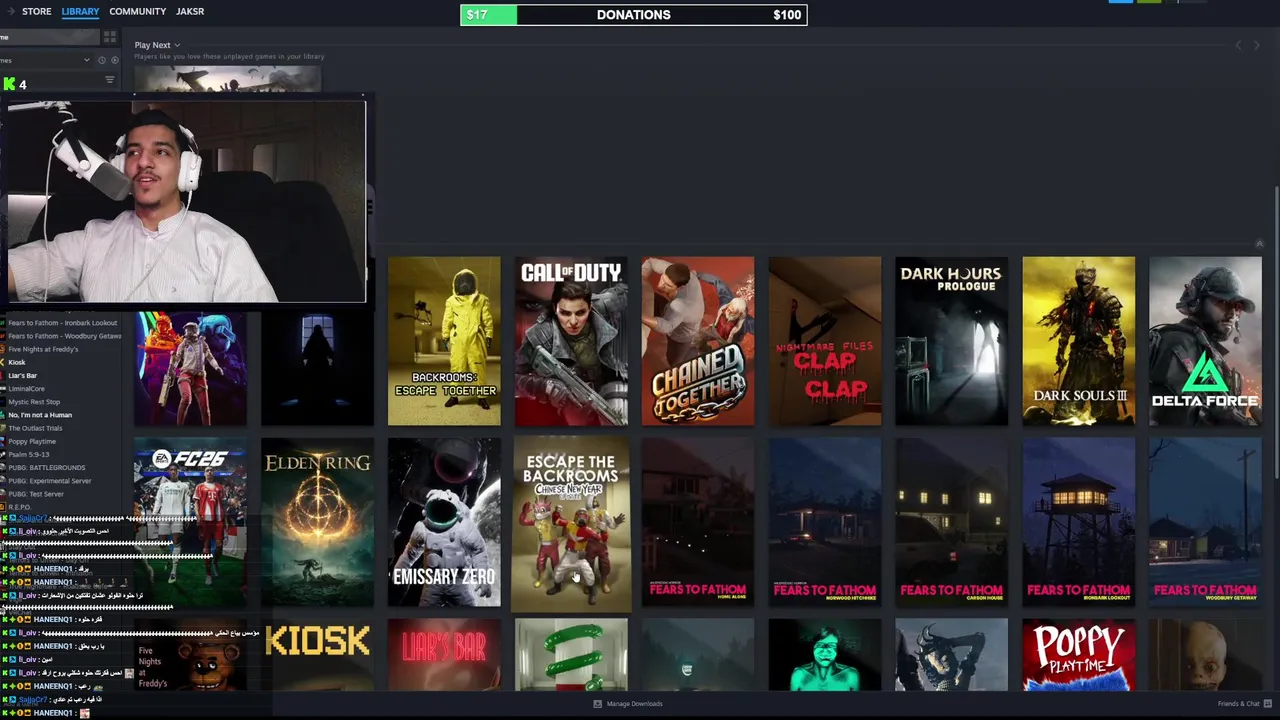1280x720 pixels.
Task: Expand the Games collection dropdown chevron
Action: [x=87, y=60]
